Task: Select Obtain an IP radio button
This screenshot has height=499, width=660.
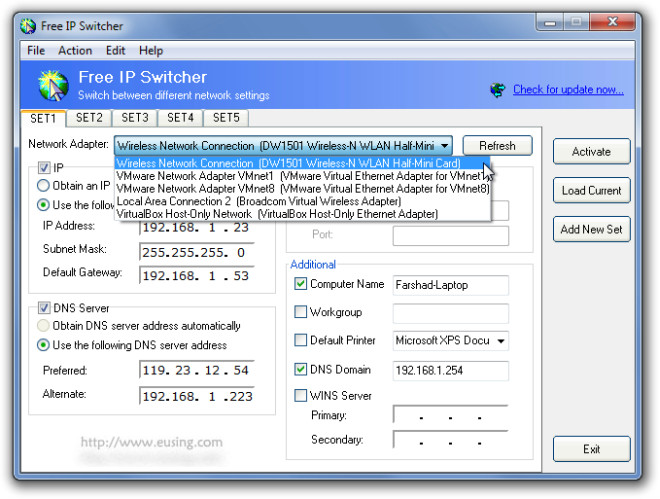Action: (43, 186)
